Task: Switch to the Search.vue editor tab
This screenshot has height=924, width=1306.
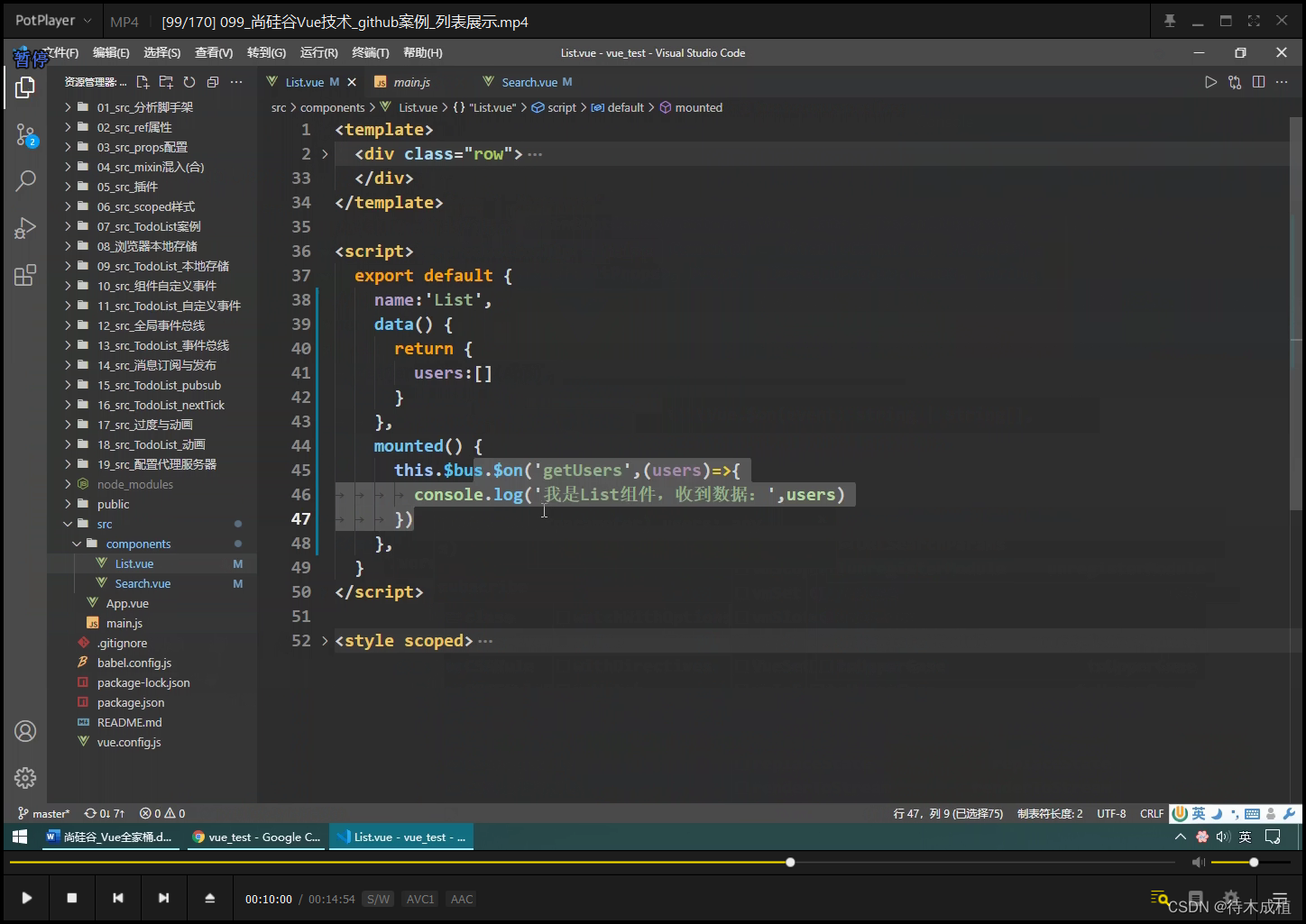Action: coord(529,82)
